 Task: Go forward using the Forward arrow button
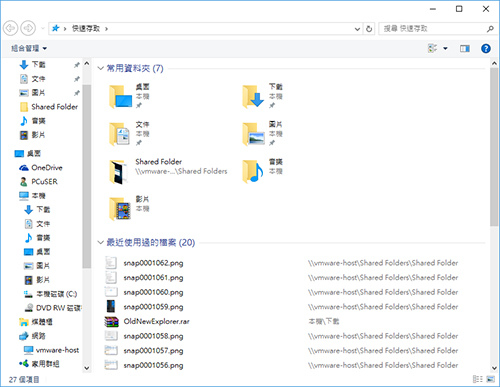pyautogui.click(x=28, y=28)
